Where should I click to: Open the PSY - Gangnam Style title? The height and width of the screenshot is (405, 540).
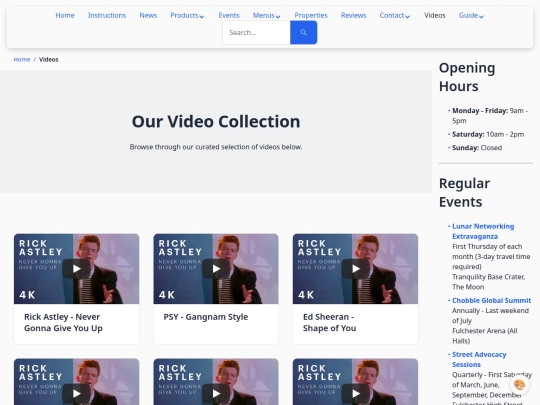point(206,317)
